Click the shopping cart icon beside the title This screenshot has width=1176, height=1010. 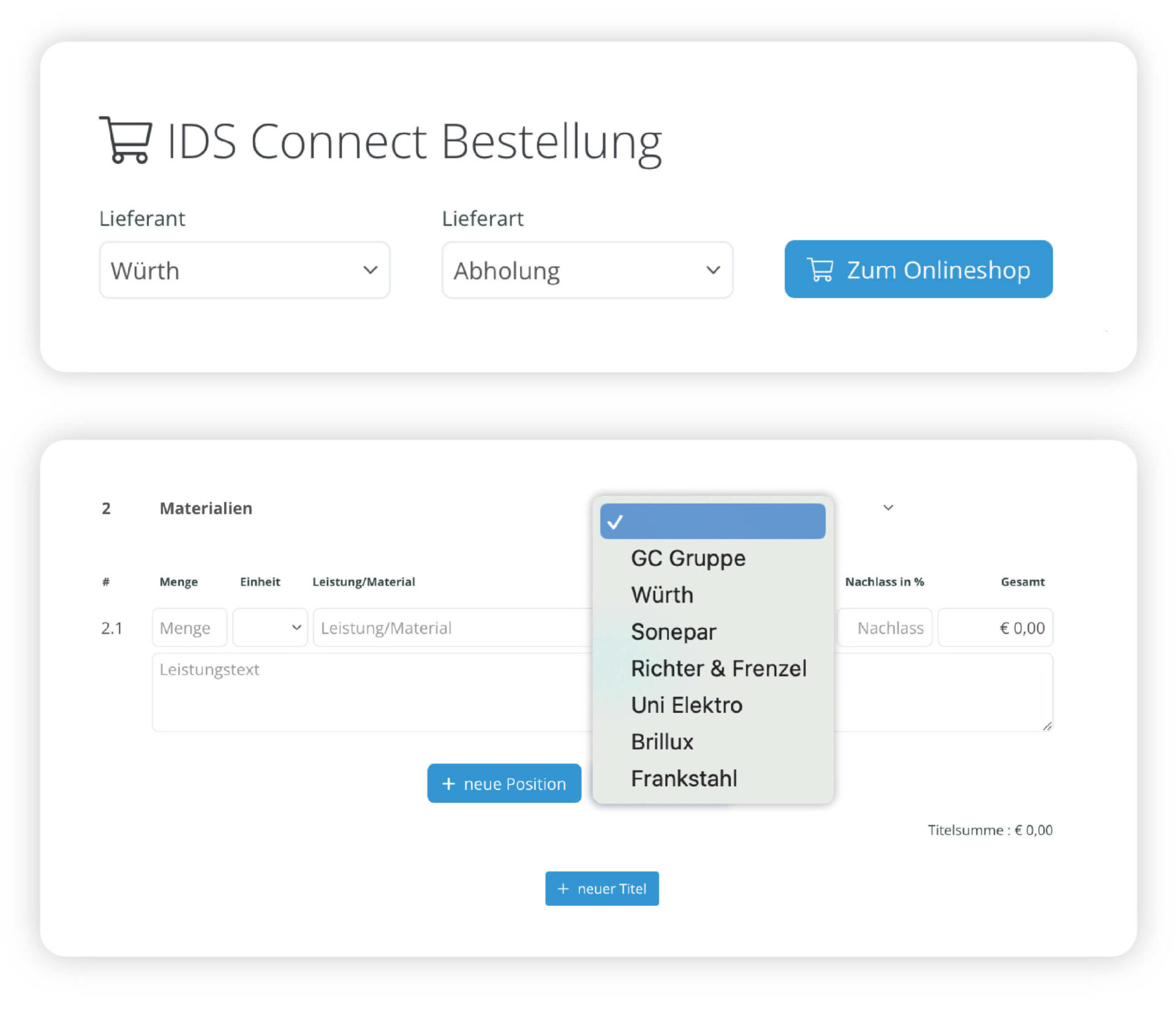[126, 140]
